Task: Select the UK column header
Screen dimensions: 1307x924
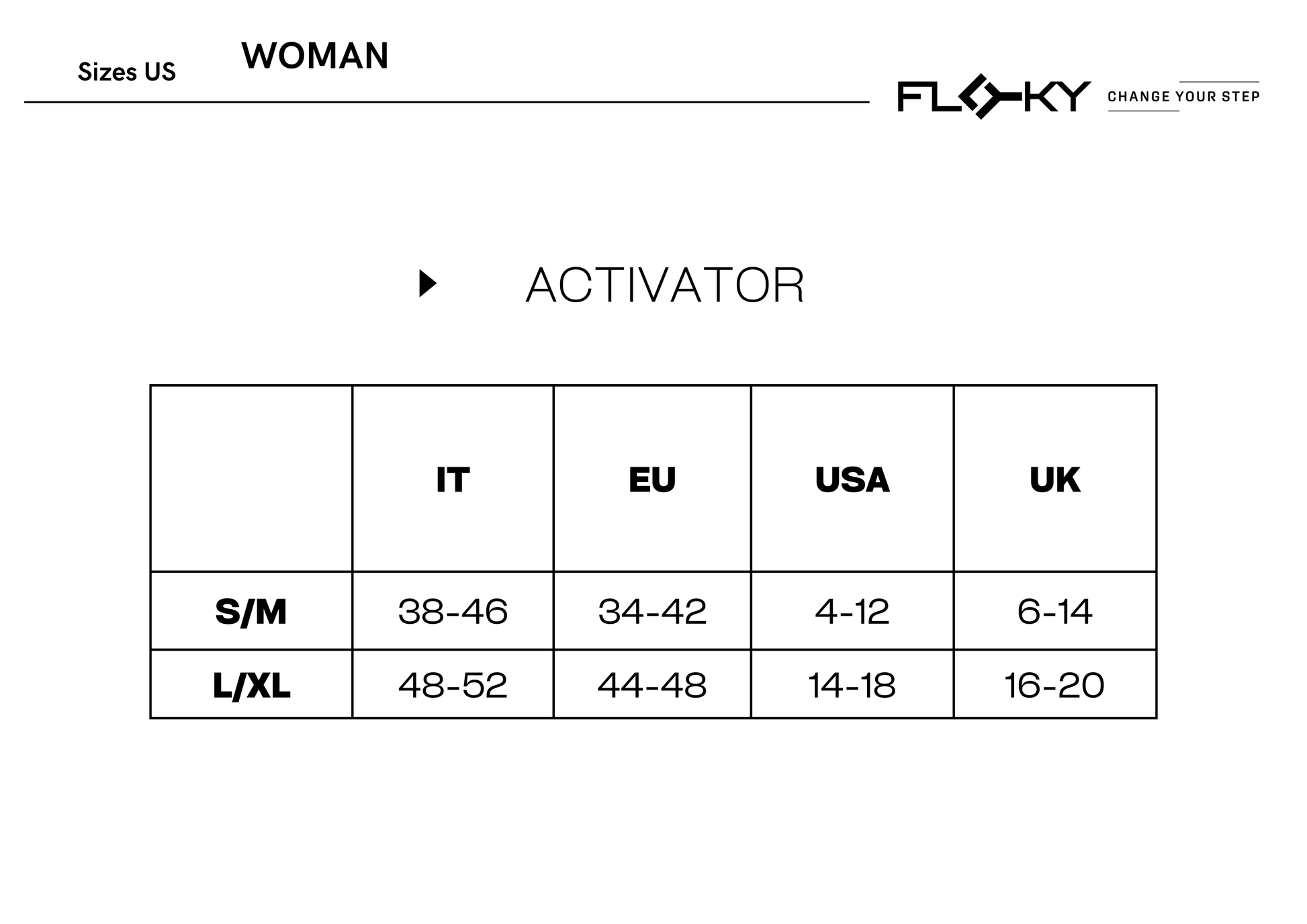Action: click(1054, 479)
